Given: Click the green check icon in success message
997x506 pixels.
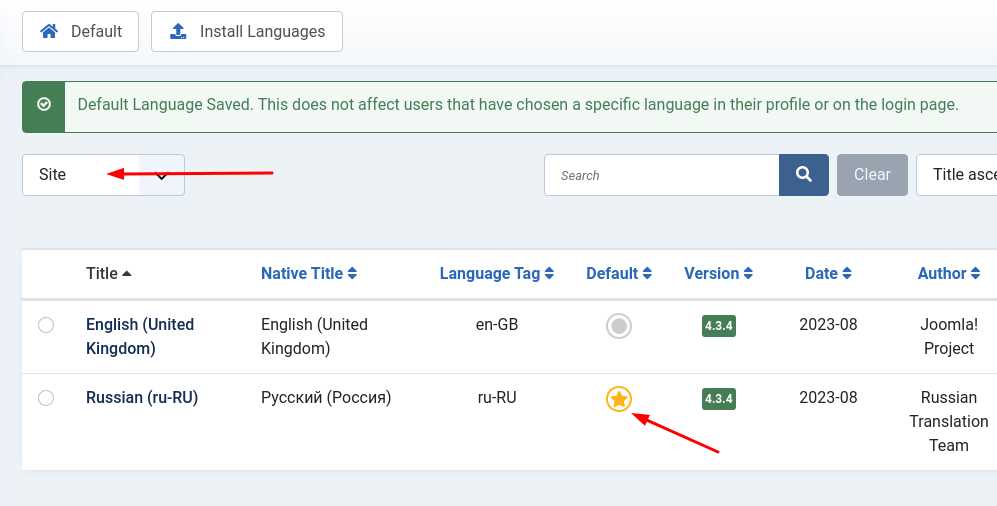Looking at the screenshot, I should pos(44,104).
